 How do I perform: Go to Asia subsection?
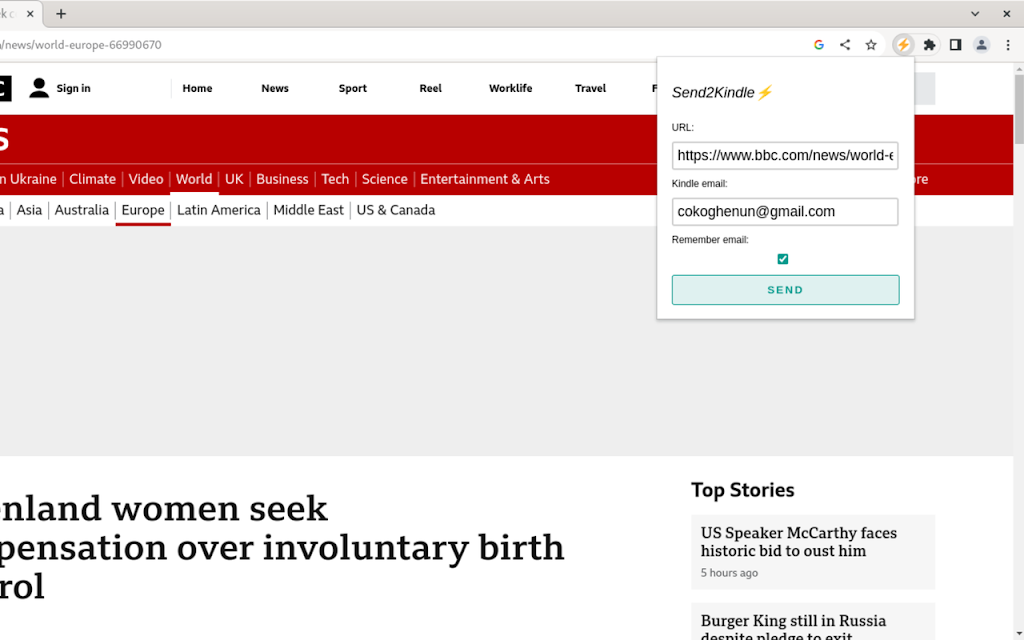(x=29, y=210)
